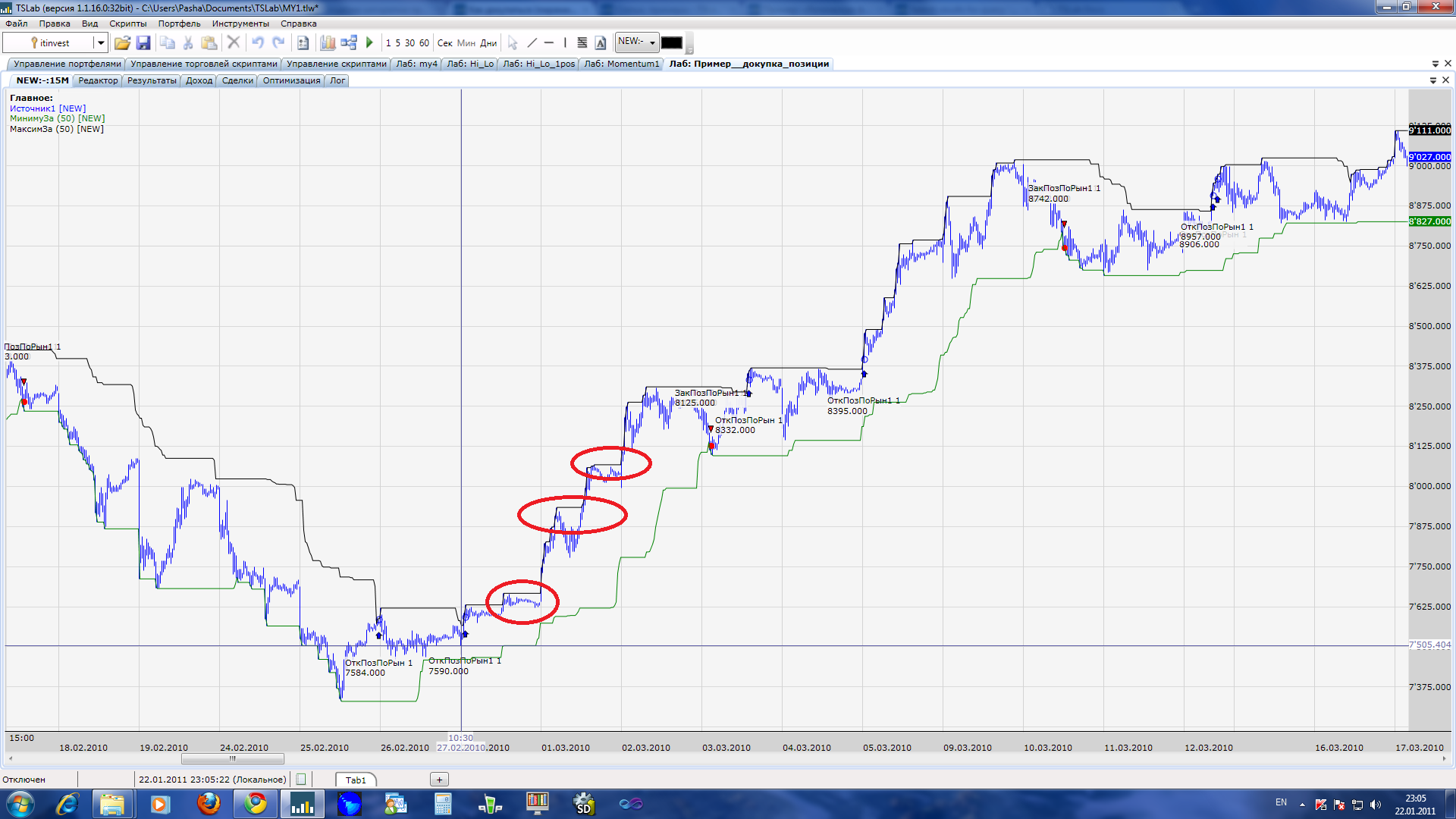1456x819 pixels.
Task: Click the undo arrow icon
Action: point(258,43)
